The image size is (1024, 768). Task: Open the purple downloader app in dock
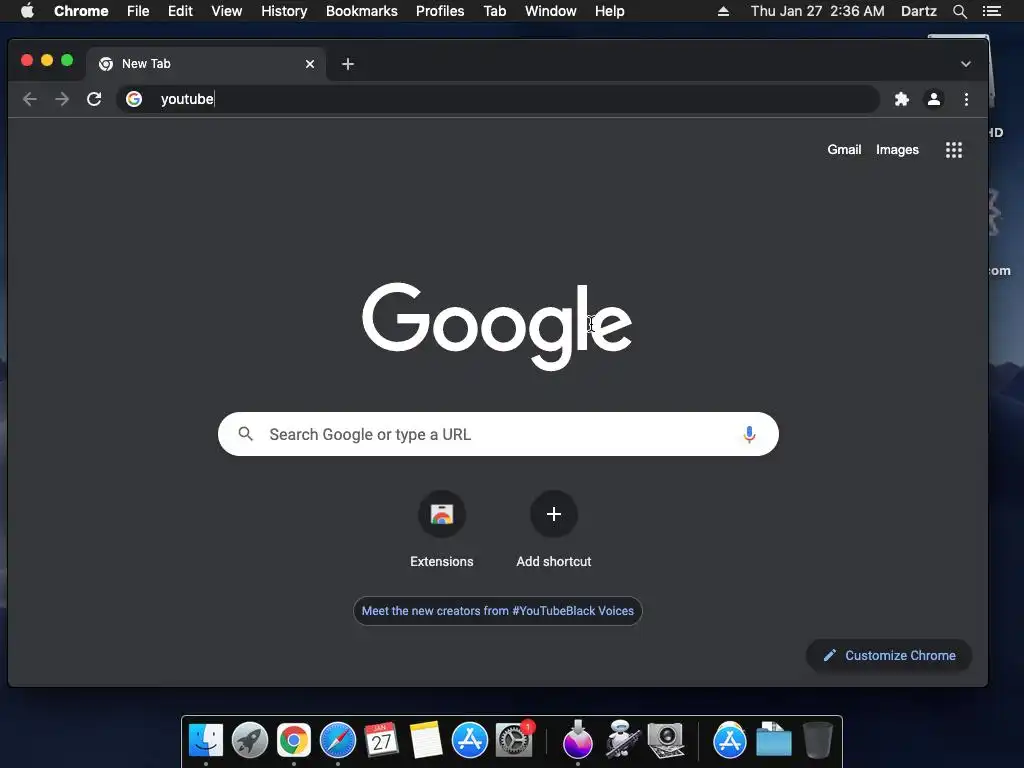click(578, 741)
